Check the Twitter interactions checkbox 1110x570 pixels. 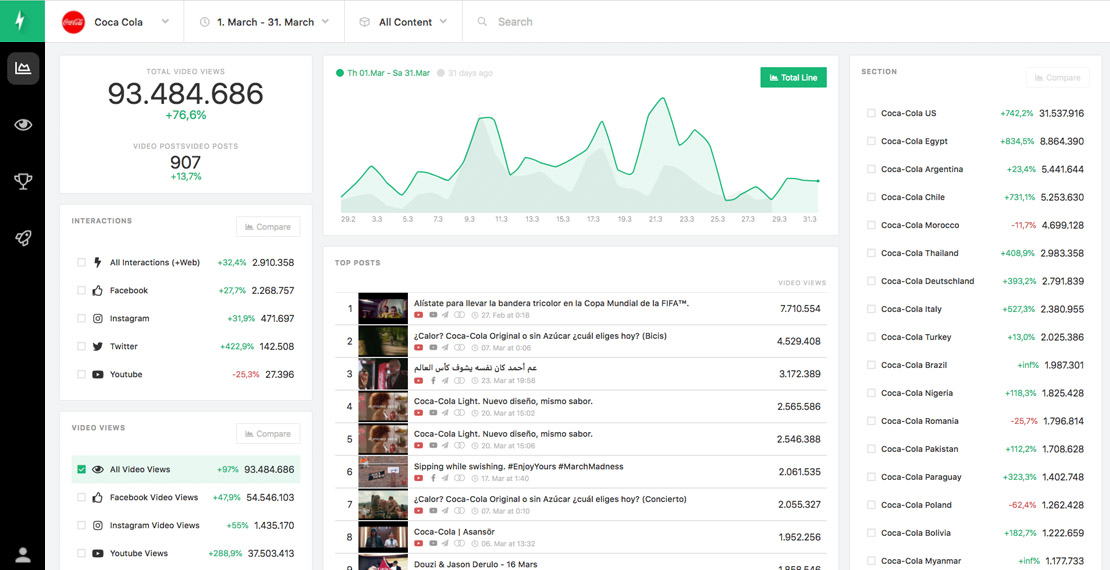click(x=81, y=346)
